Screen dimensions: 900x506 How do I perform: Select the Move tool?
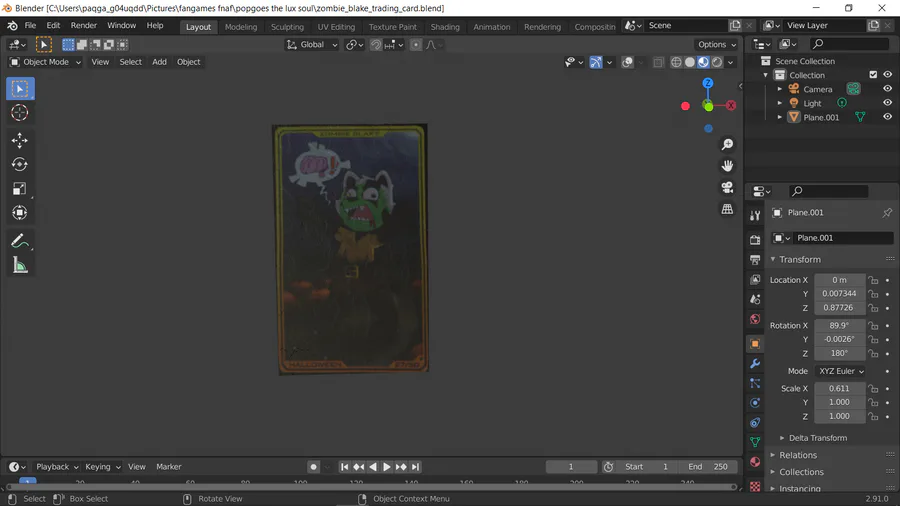pyautogui.click(x=20, y=141)
